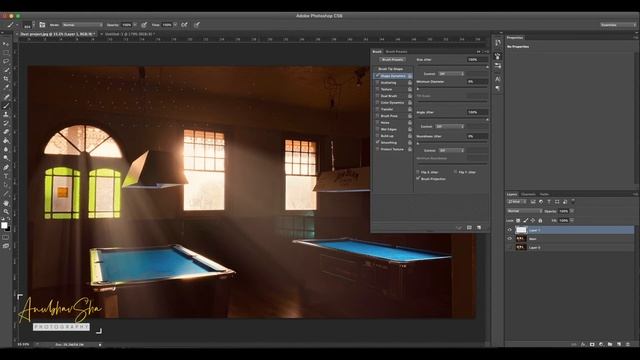
Task: Disable Shape Dynamics checkbox
Action: click(378, 76)
